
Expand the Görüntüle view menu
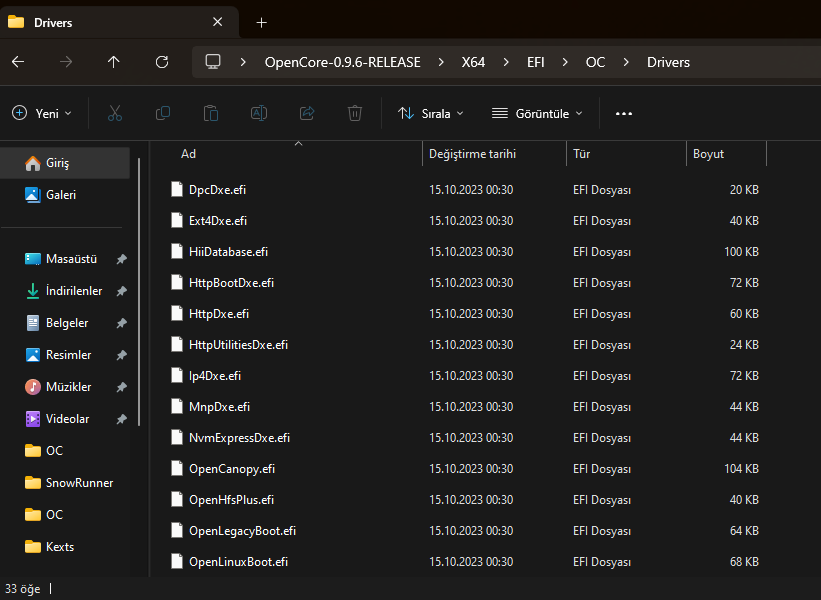537,113
